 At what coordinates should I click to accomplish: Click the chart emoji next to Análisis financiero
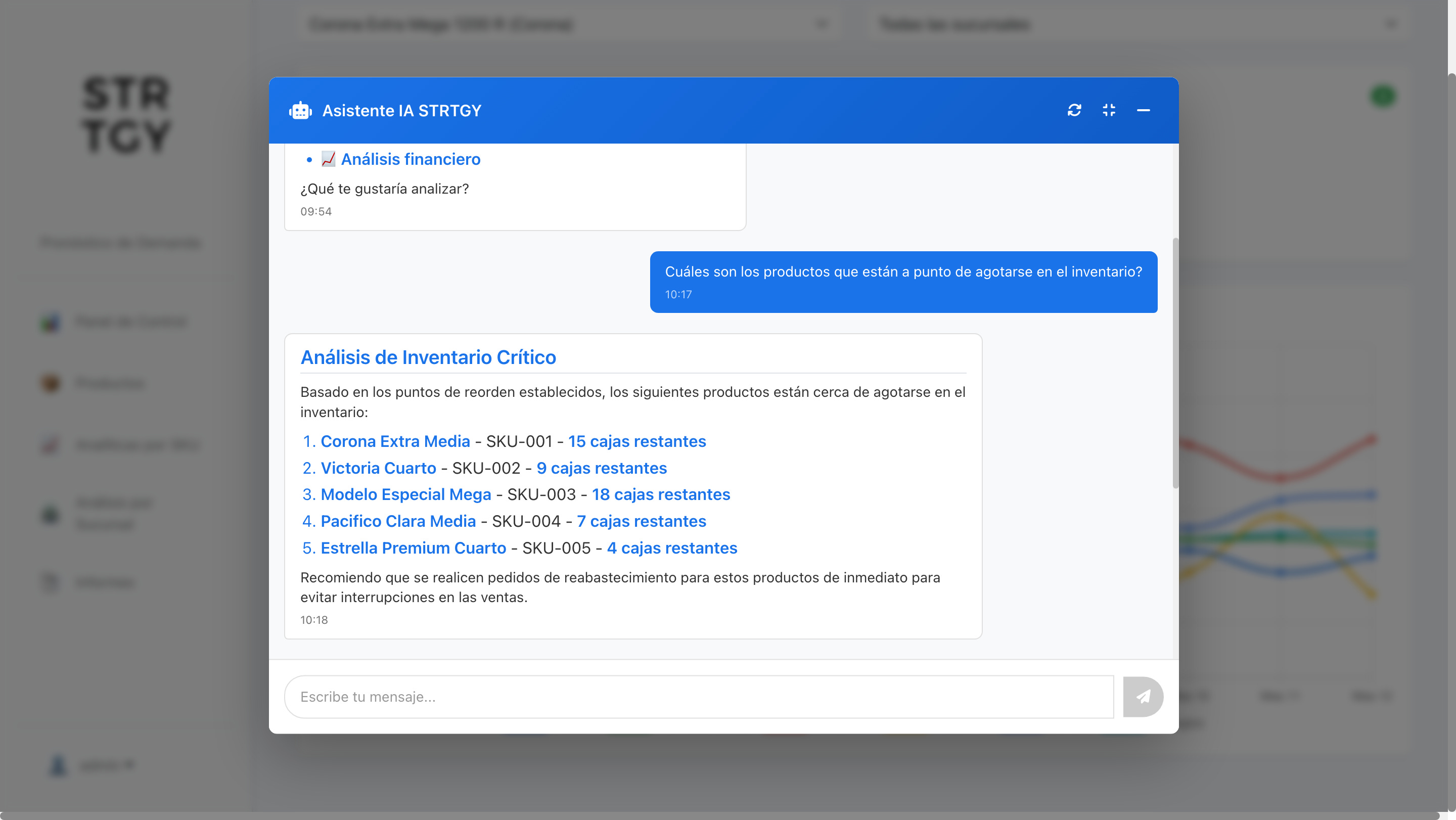point(329,159)
